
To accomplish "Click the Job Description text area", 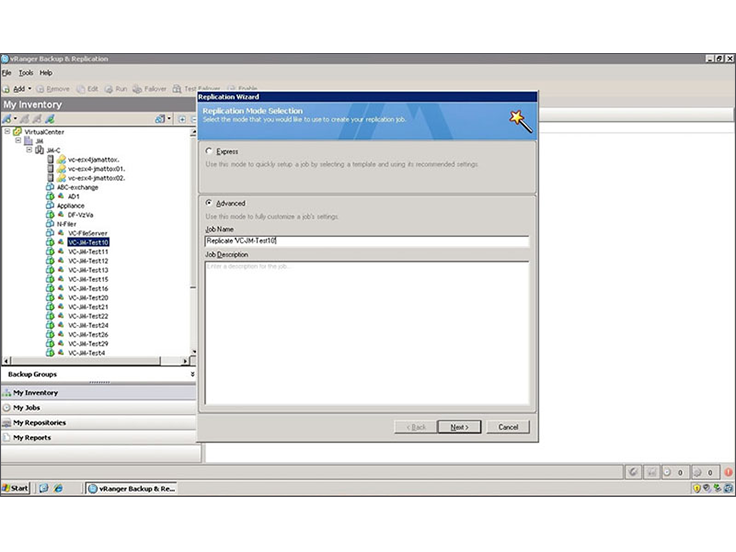I will [367, 333].
